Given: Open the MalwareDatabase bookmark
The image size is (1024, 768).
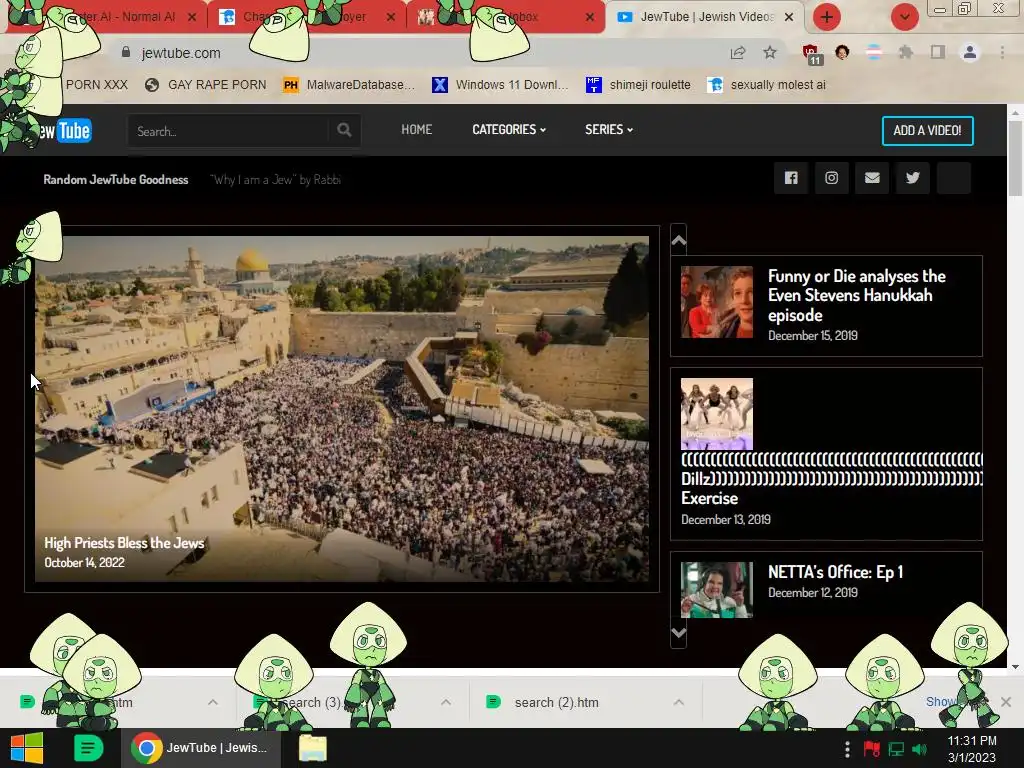Looking at the screenshot, I should click(349, 85).
